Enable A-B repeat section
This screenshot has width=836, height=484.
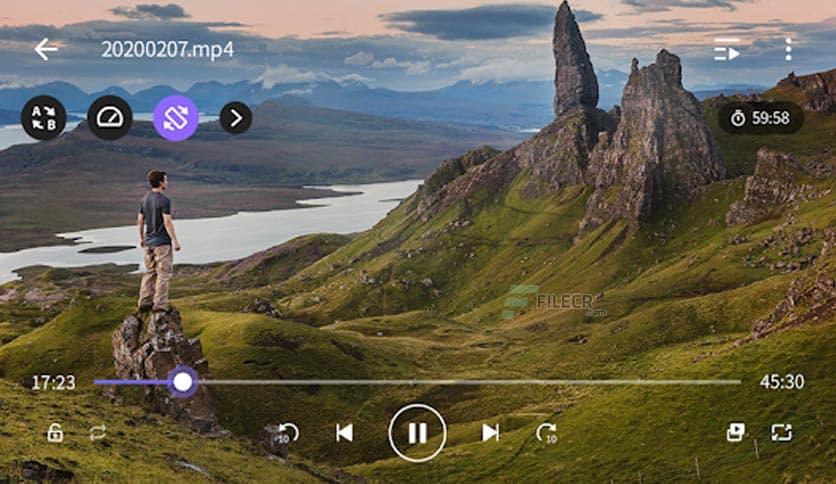point(44,118)
